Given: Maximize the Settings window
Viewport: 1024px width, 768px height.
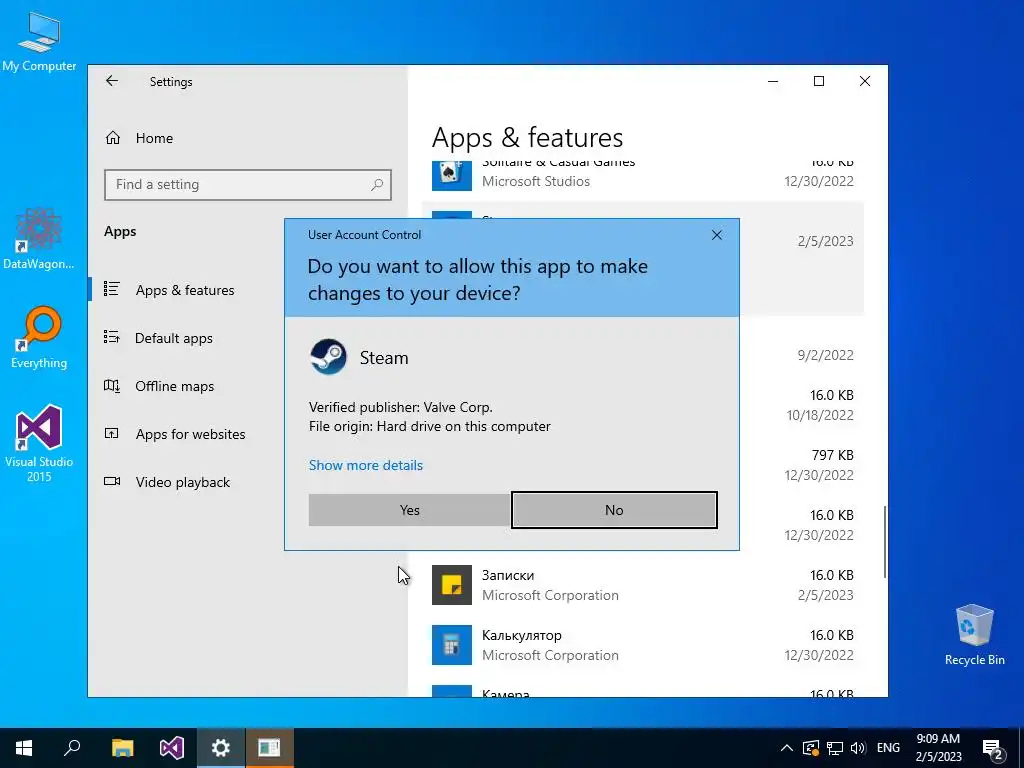Looking at the screenshot, I should pos(819,81).
